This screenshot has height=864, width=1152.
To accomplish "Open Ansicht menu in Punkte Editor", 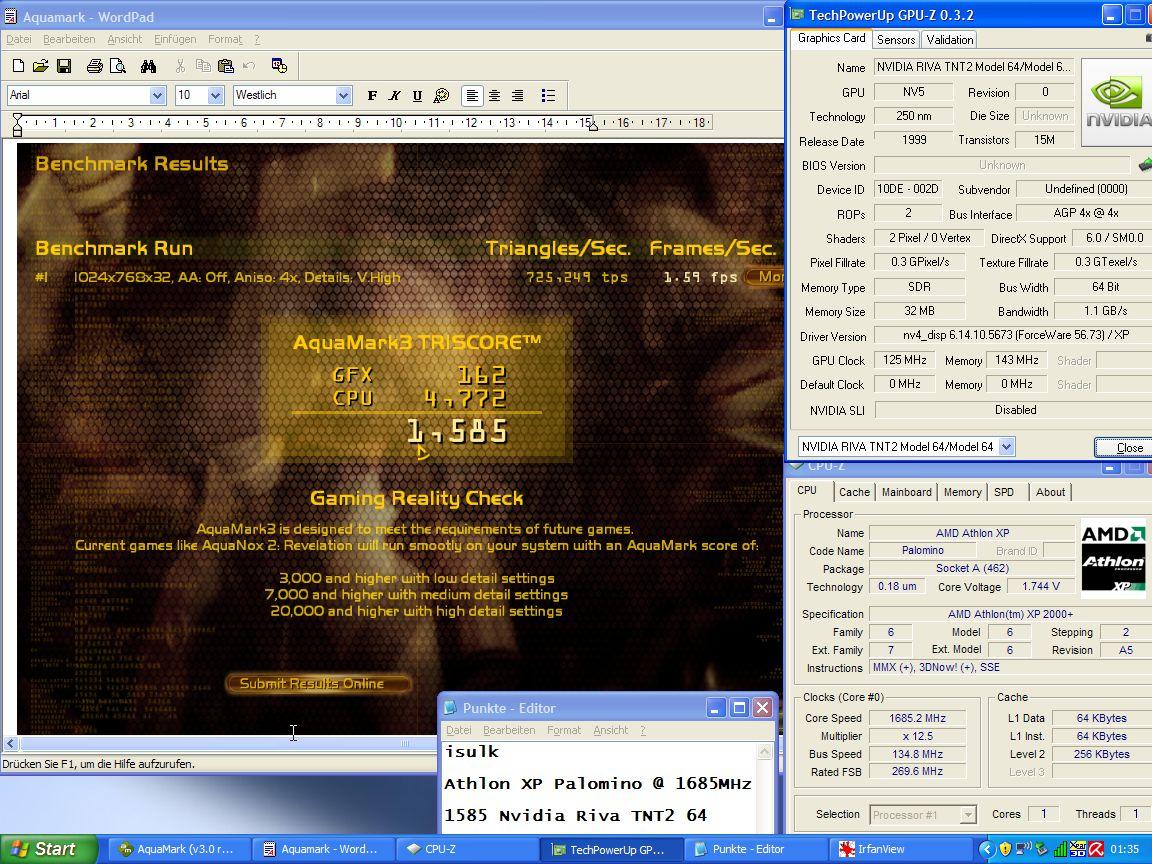I will click(611, 730).
